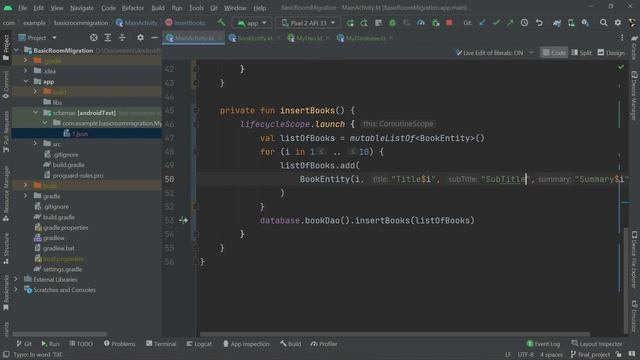Click the Search Everywhere magnifier icon
The image size is (640, 360).
coord(603,23)
